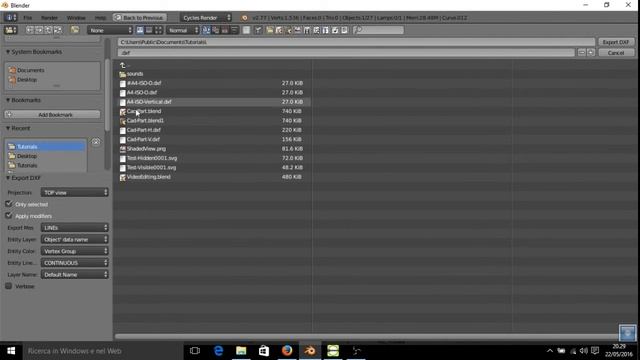Go forward to next folder
Image resolution: width=640 pixels, height=360 pixels.
click(x=39, y=30)
